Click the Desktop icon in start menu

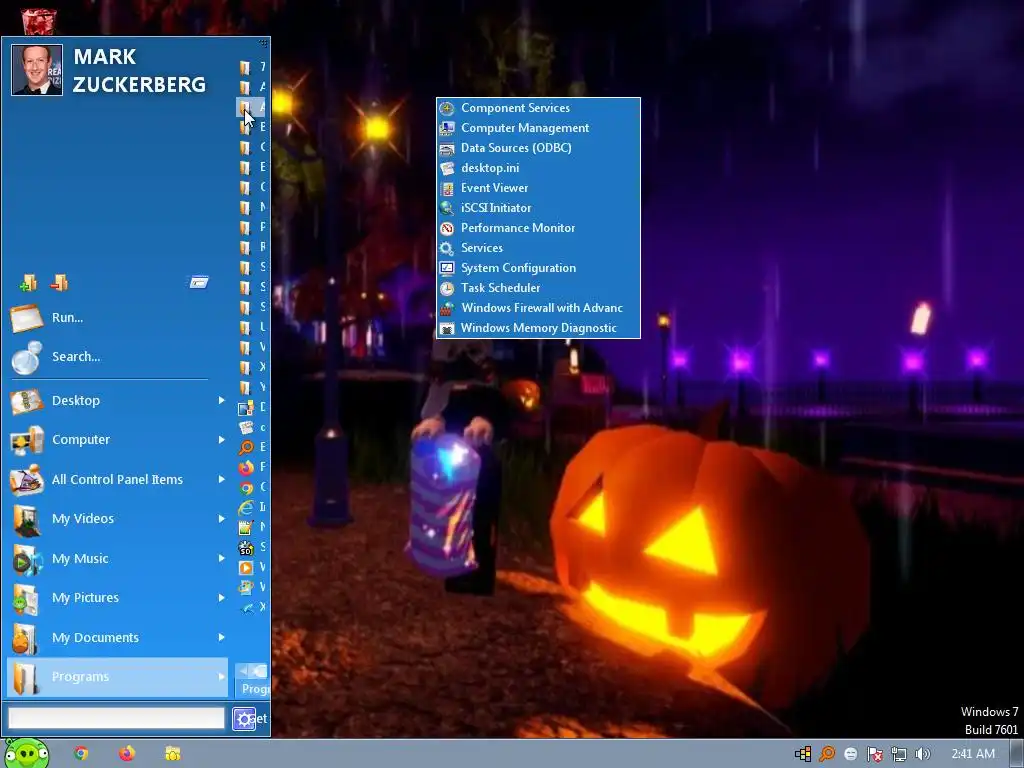[x=26, y=401]
